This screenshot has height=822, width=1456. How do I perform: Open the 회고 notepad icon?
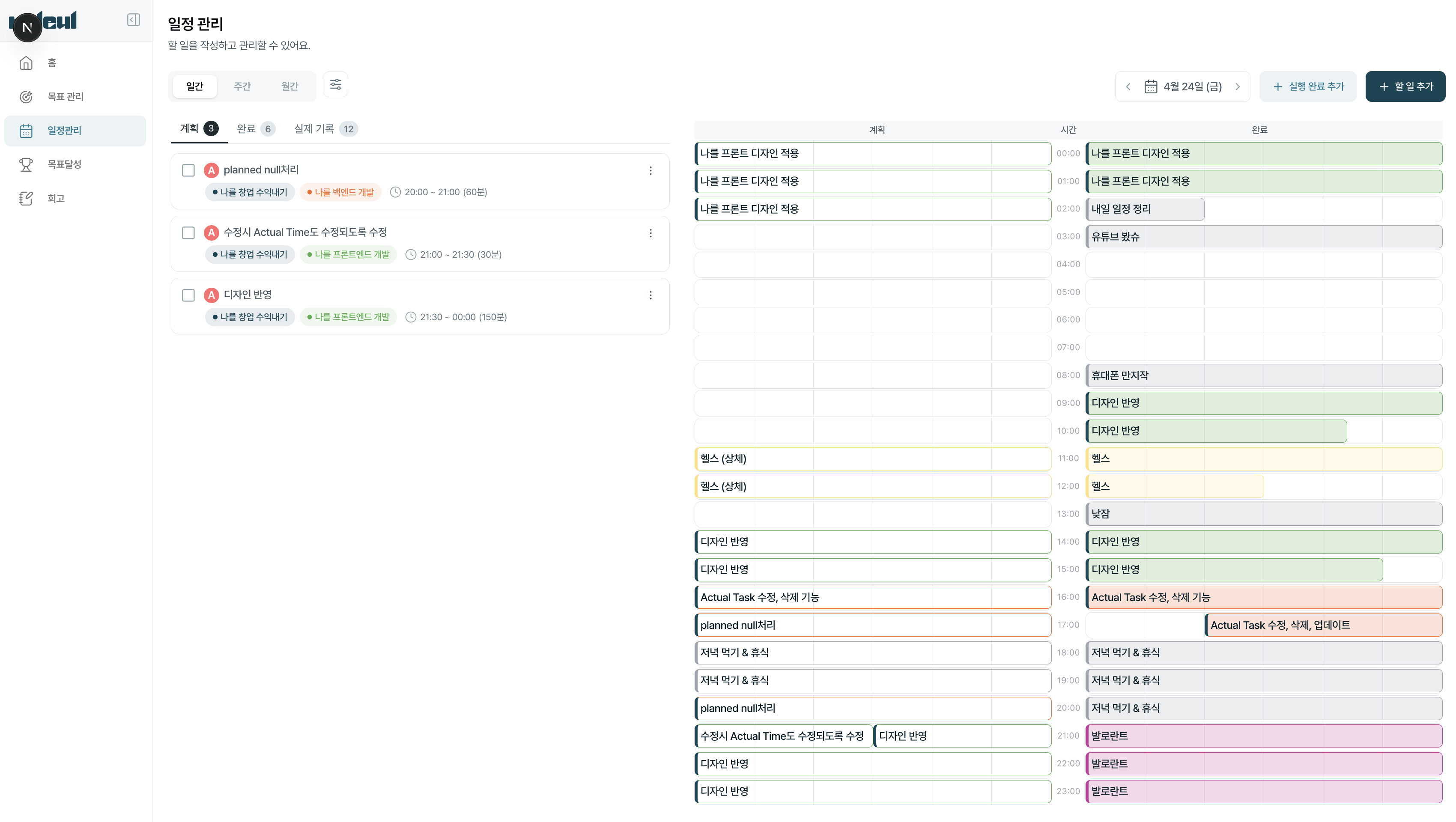pos(26,198)
